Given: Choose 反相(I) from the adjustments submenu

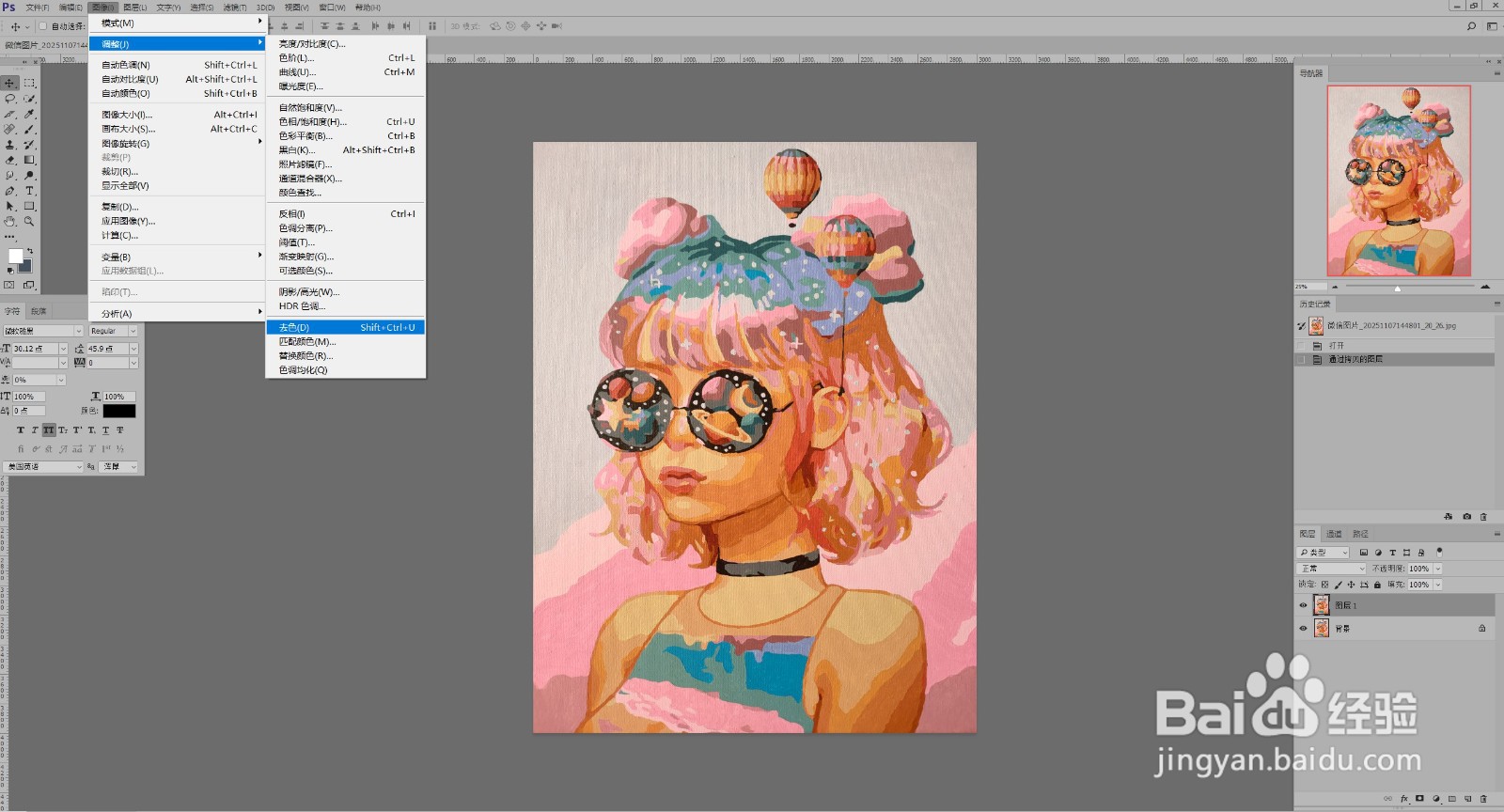Looking at the screenshot, I should pyautogui.click(x=346, y=213).
